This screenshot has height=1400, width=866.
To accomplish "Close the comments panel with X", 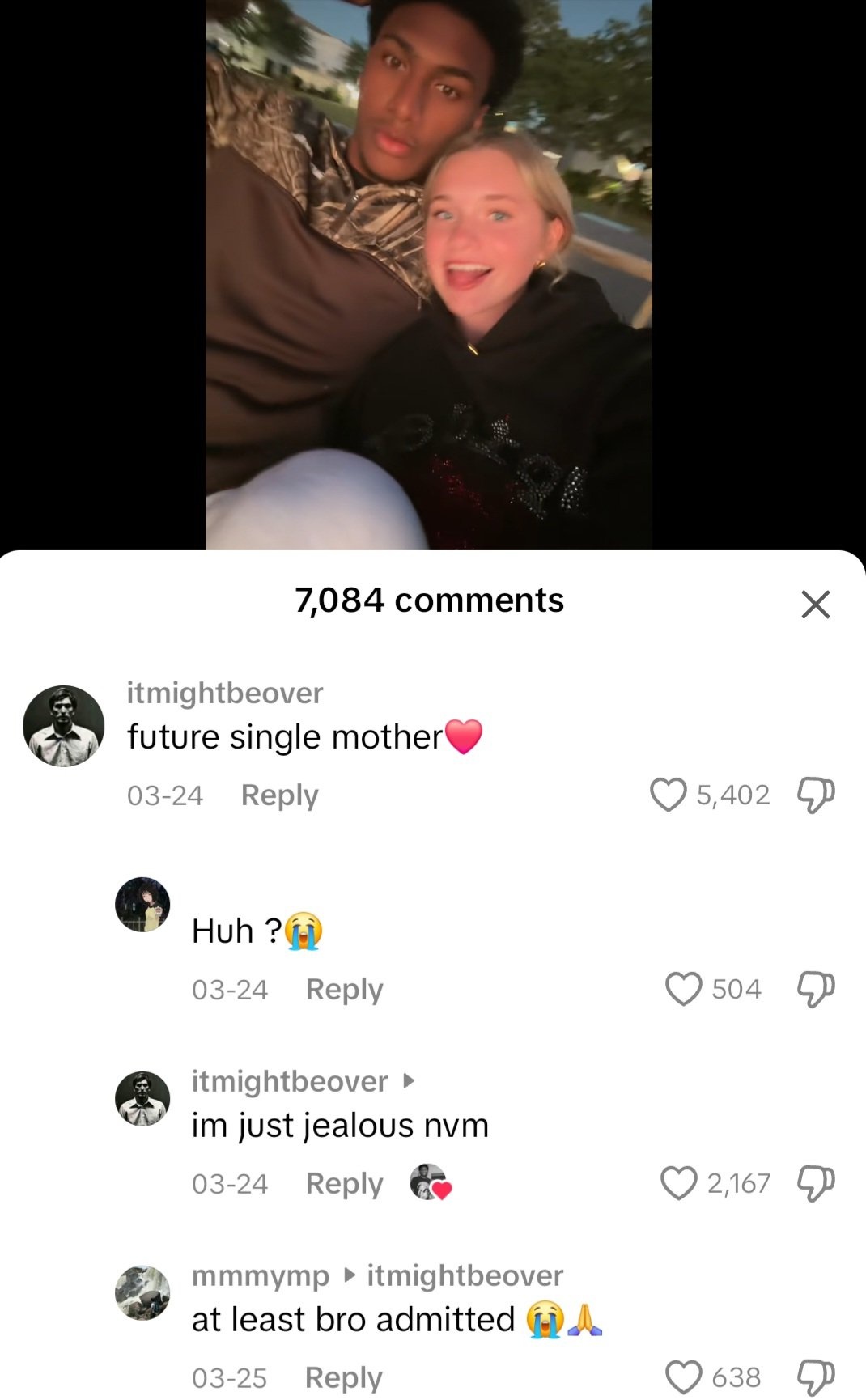I will coord(815,604).
